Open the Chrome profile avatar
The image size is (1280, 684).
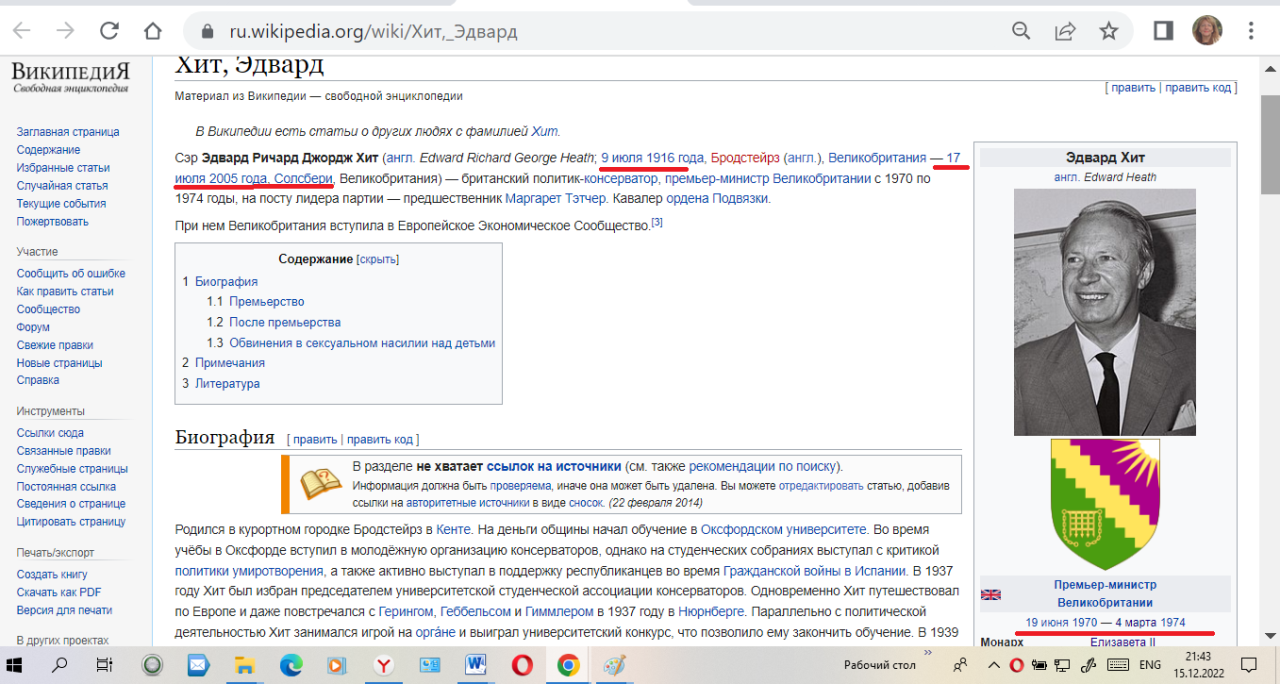1207,31
